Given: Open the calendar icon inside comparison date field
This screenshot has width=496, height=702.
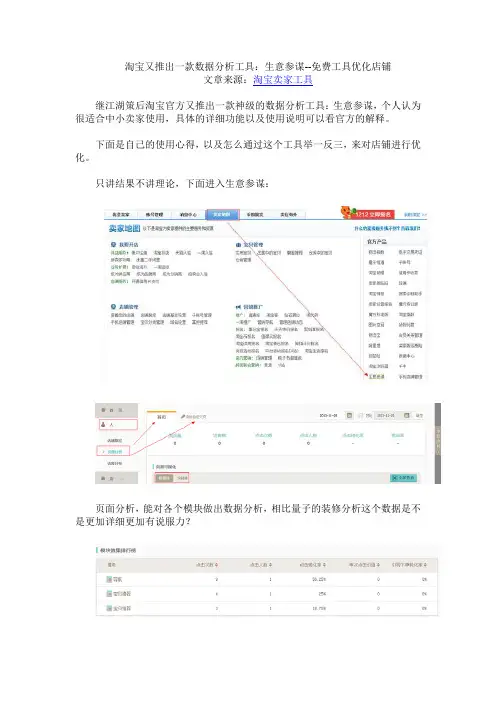Looking at the screenshot, I should pos(406,415).
